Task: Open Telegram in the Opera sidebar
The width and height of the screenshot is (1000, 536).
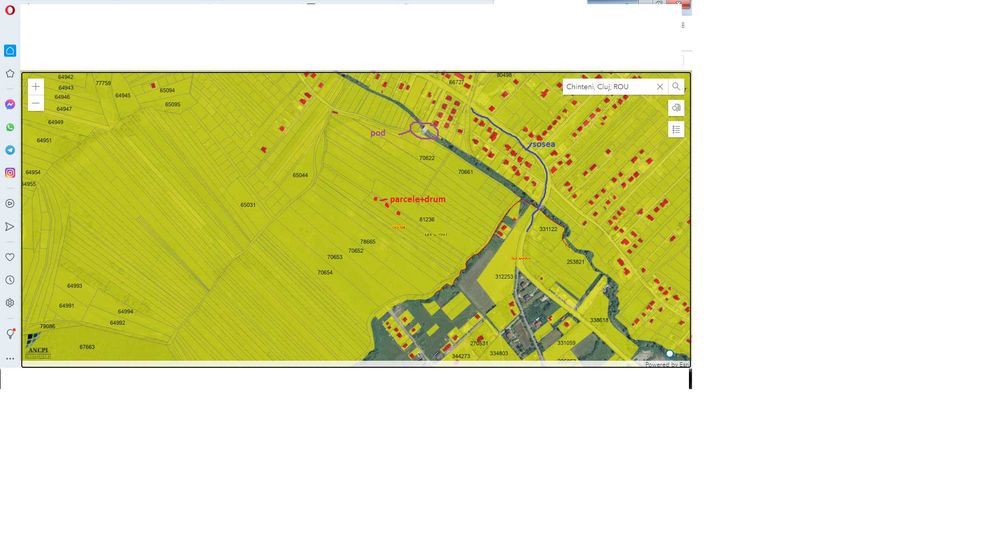Action: [x=10, y=150]
